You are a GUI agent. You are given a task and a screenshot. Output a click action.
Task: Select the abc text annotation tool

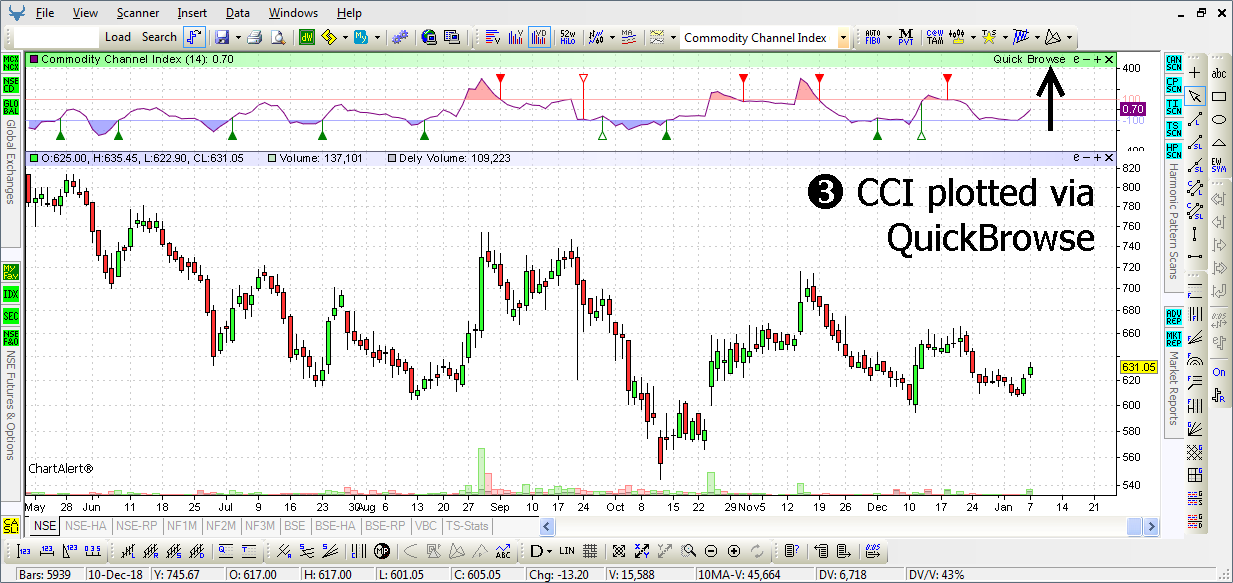pos(1219,73)
